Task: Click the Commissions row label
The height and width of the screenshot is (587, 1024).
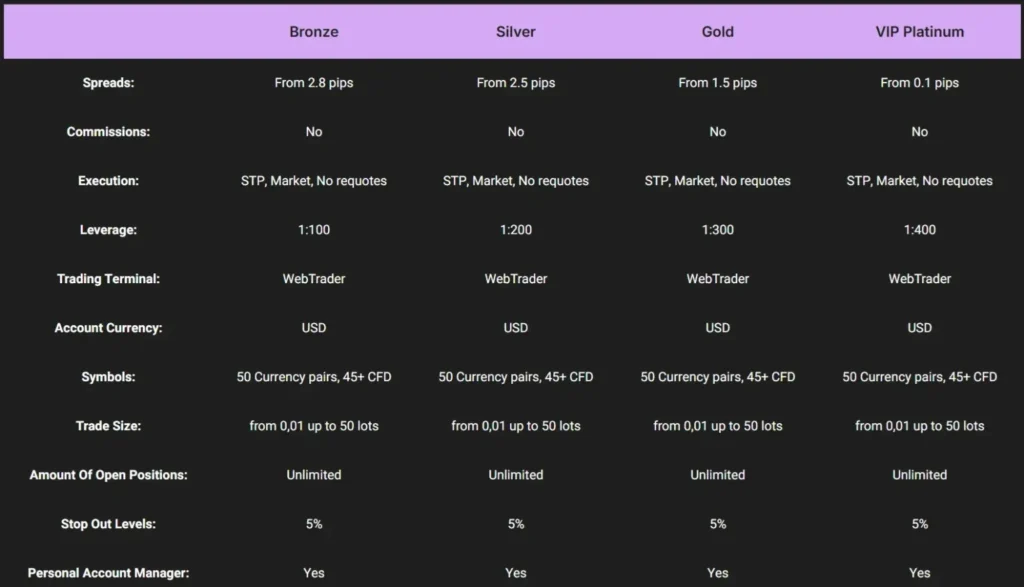Action: 108,132
